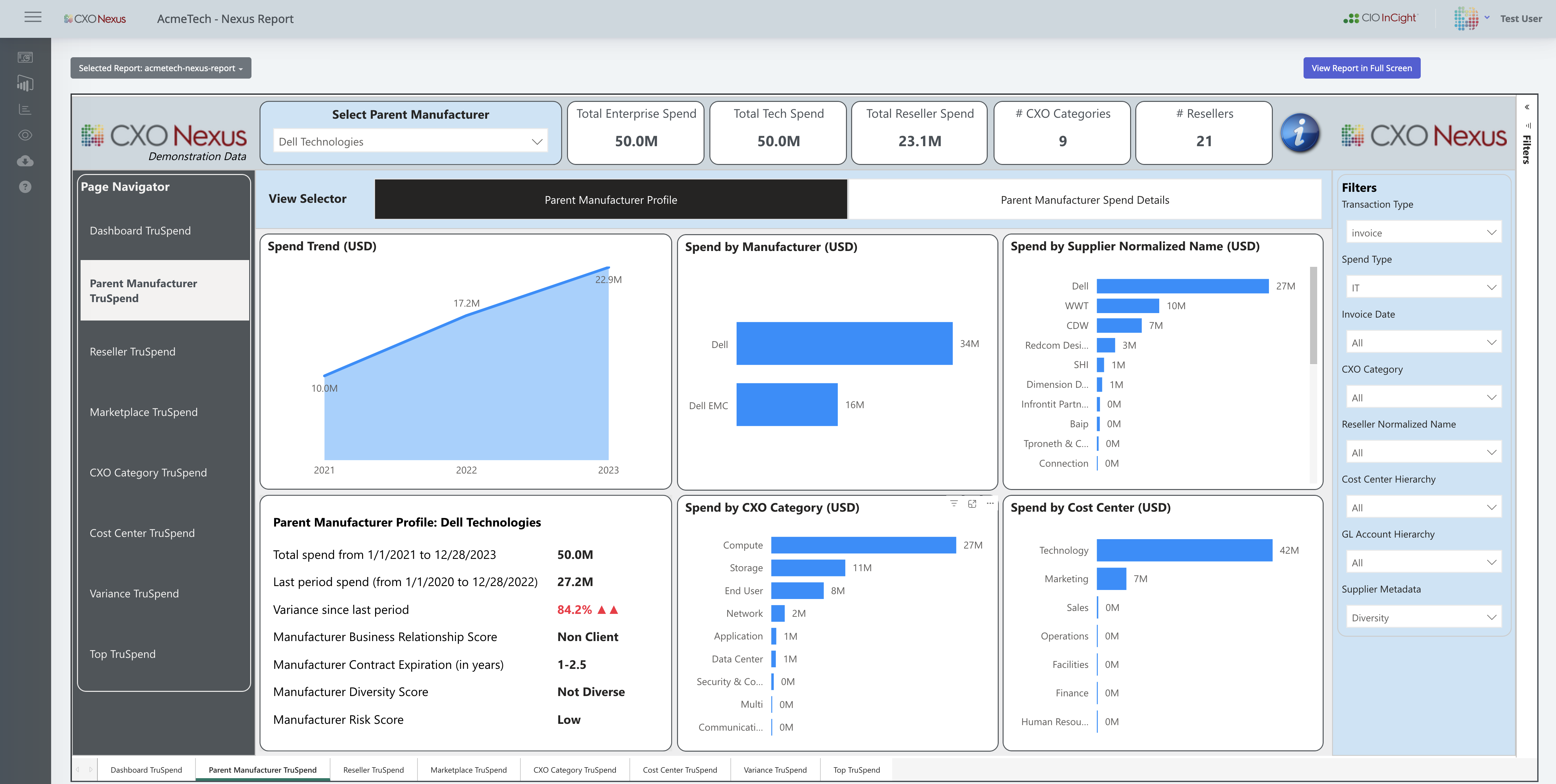This screenshot has height=784, width=1556.
Task: Expand the CXO Category filter dropdown
Action: click(1423, 398)
